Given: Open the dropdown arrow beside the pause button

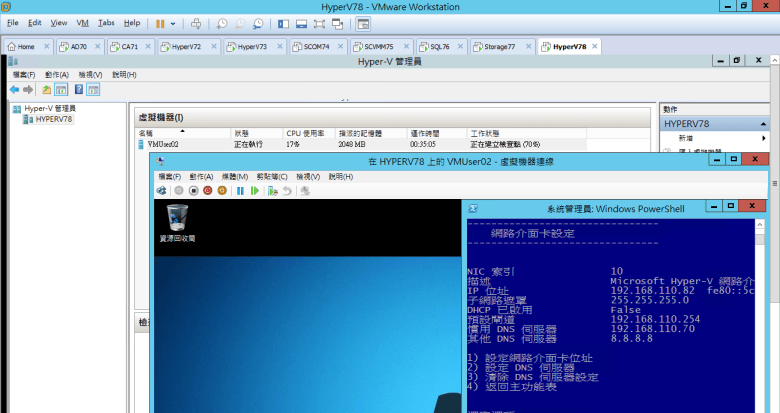Looking at the screenshot, I should [x=174, y=22].
